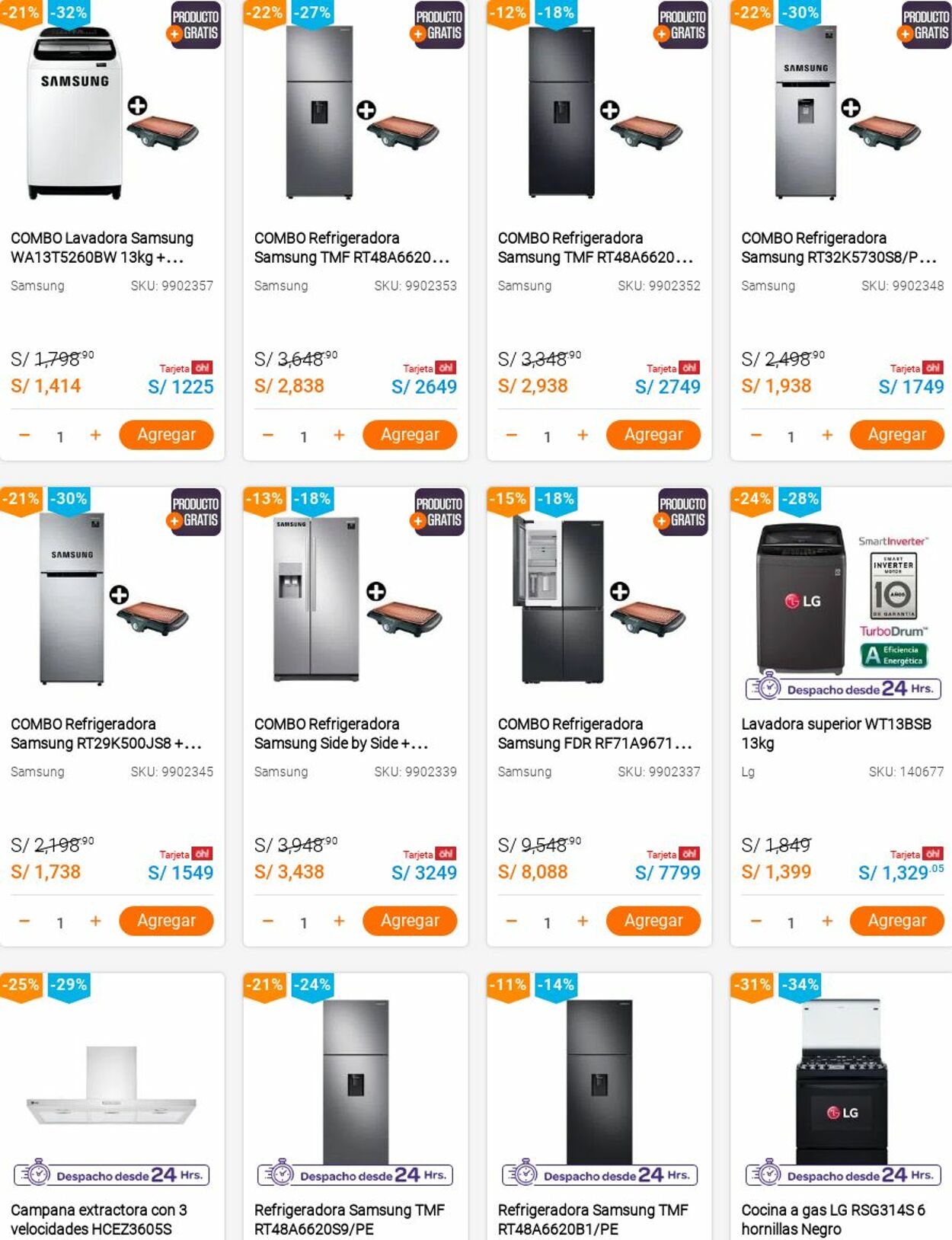
Task: Increase quantity for Samsung FDR RF71A9671 combo
Action: point(583,921)
